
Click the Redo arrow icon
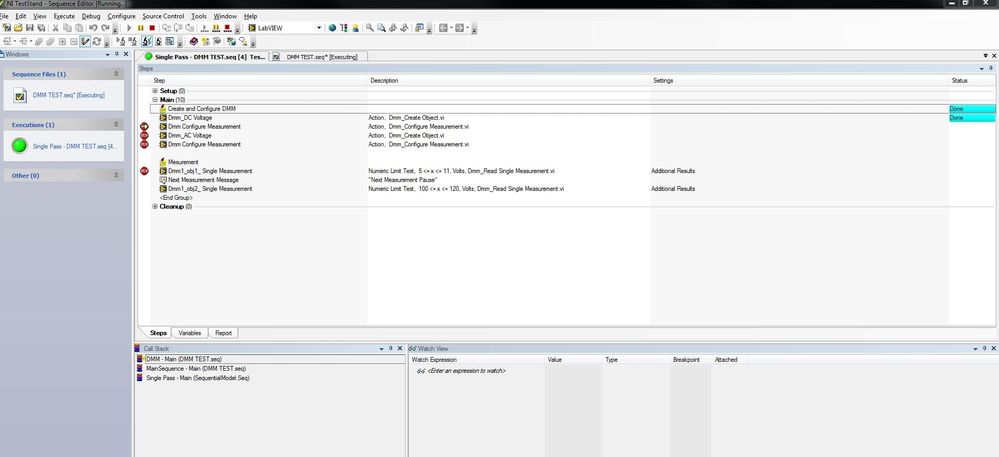click(x=105, y=28)
